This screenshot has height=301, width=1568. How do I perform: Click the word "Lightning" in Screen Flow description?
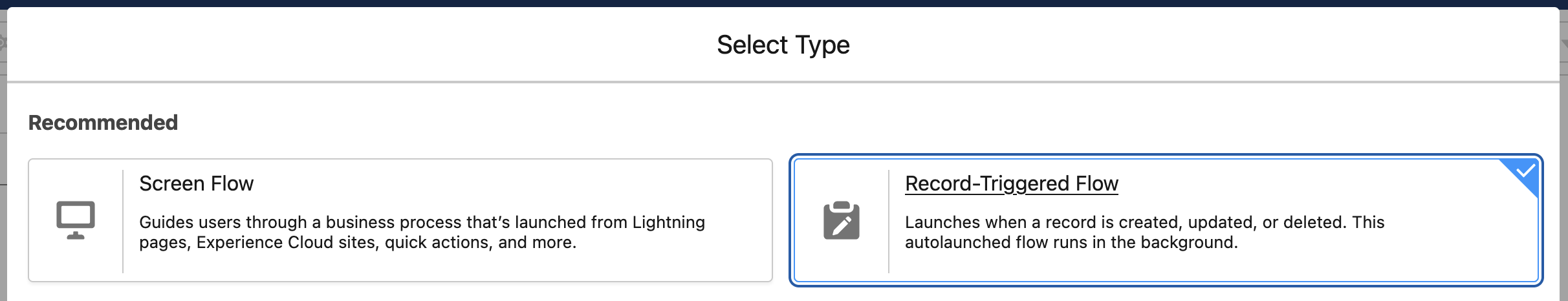point(668,222)
